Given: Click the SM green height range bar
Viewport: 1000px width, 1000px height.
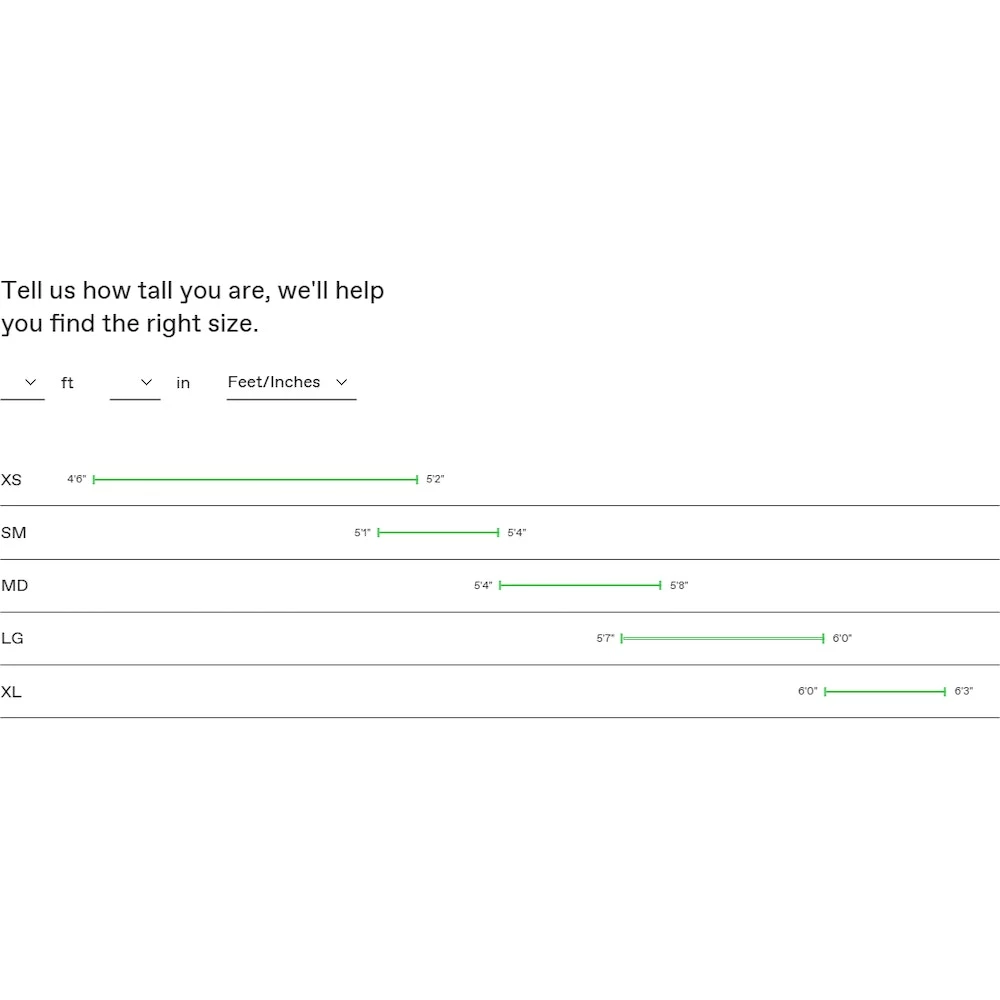Looking at the screenshot, I should (438, 533).
